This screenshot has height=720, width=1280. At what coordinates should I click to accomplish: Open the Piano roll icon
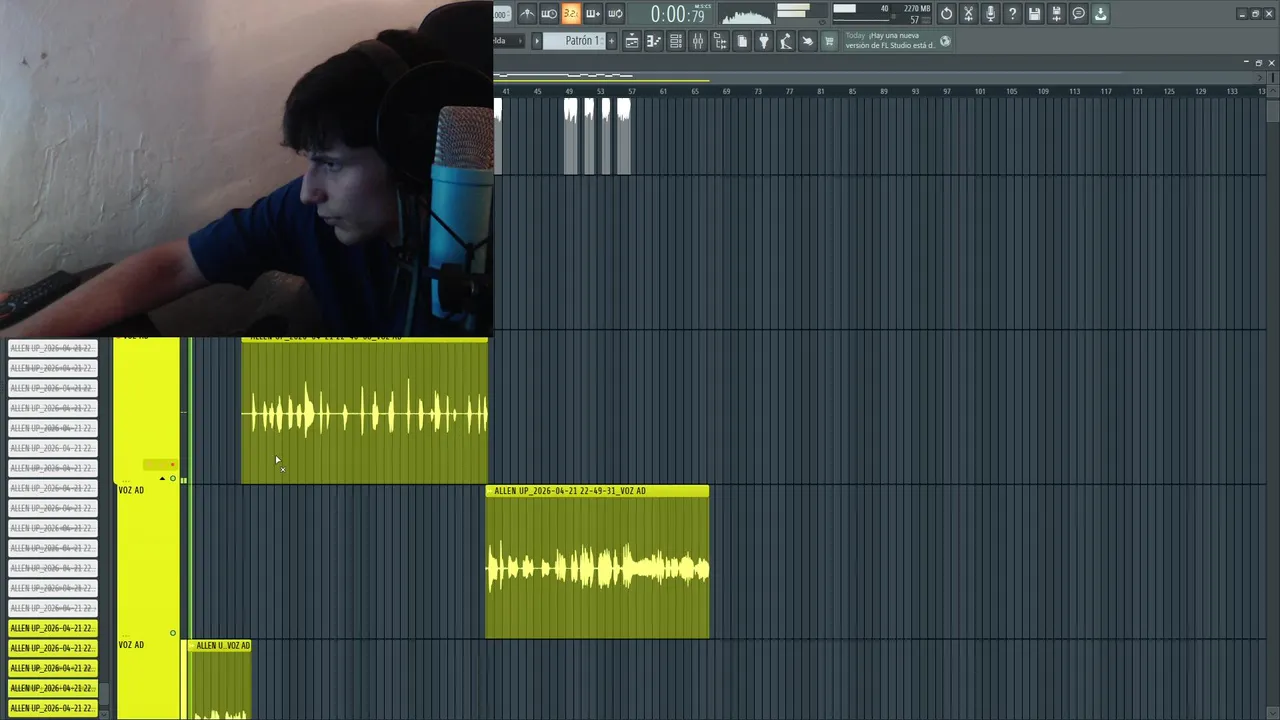[654, 41]
